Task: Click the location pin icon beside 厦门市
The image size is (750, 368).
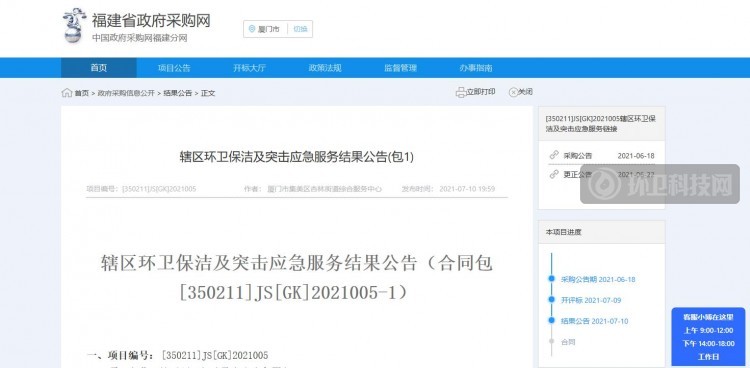Action: tap(252, 29)
